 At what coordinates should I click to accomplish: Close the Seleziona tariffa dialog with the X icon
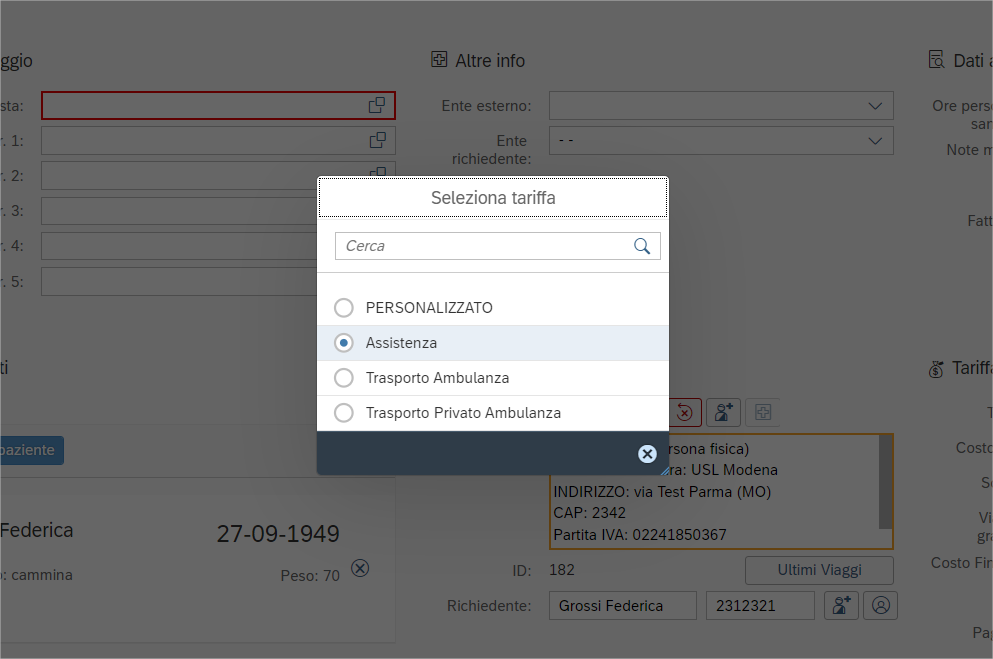647,454
